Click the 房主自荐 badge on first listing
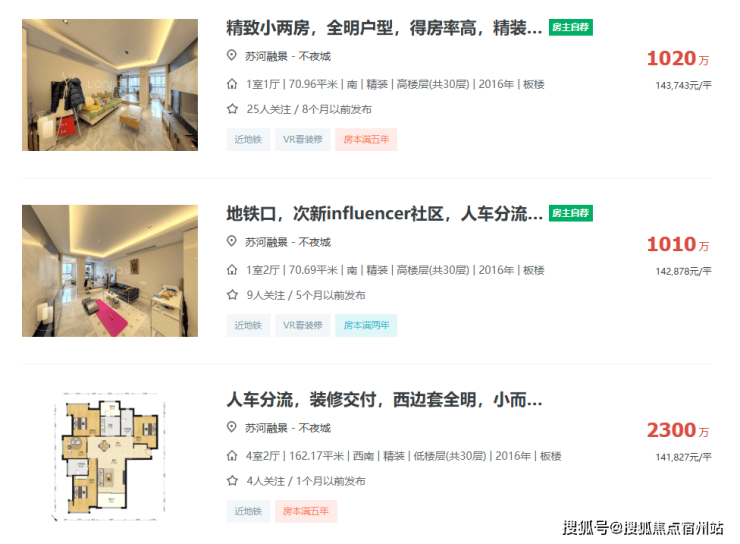740x544 pixels. pos(571,27)
